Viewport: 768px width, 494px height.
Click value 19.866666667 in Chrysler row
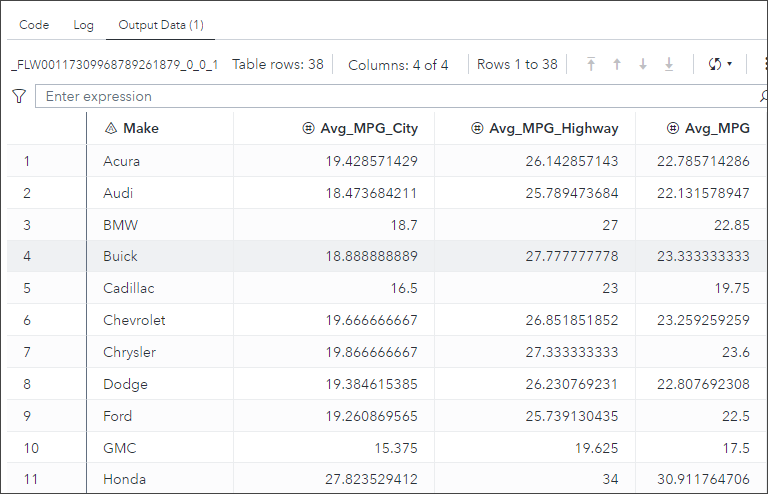(371, 352)
